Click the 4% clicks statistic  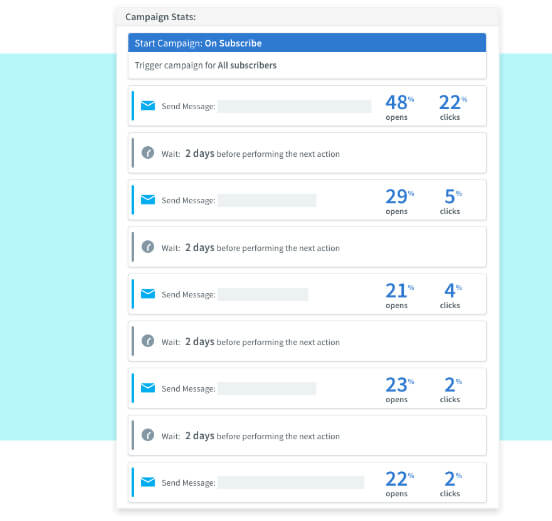pyautogui.click(x=452, y=295)
